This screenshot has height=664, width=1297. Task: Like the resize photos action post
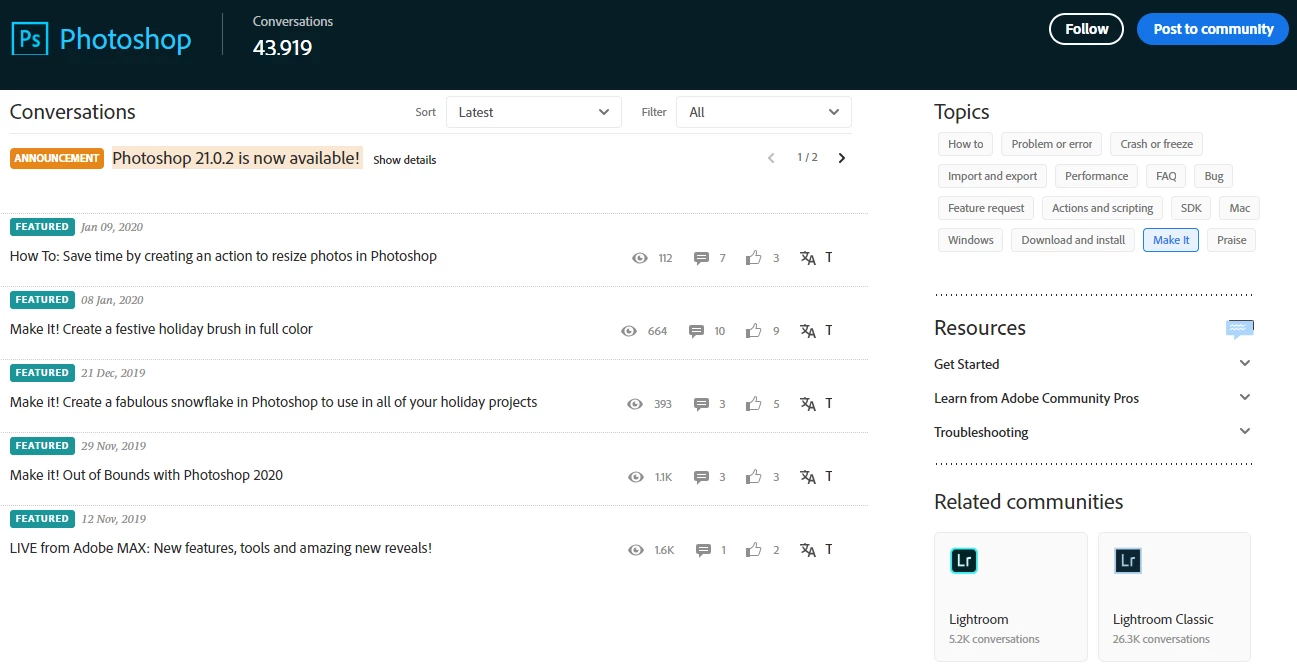click(x=754, y=258)
